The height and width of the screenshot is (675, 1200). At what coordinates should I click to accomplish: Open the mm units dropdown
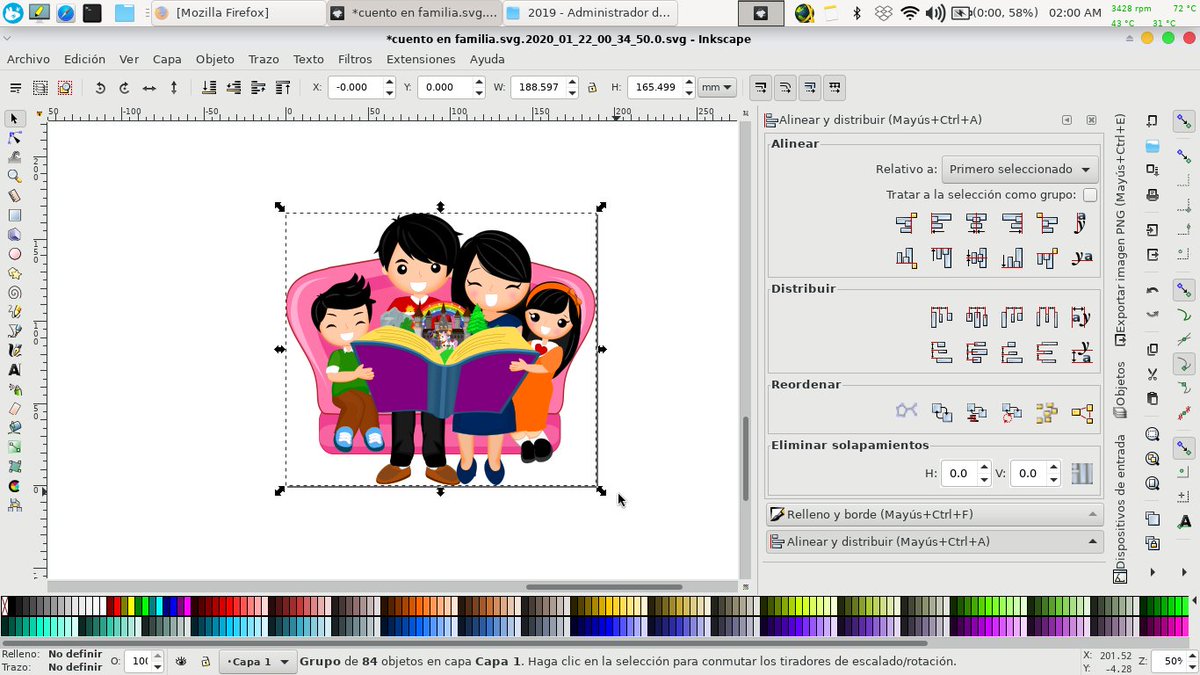coord(717,88)
